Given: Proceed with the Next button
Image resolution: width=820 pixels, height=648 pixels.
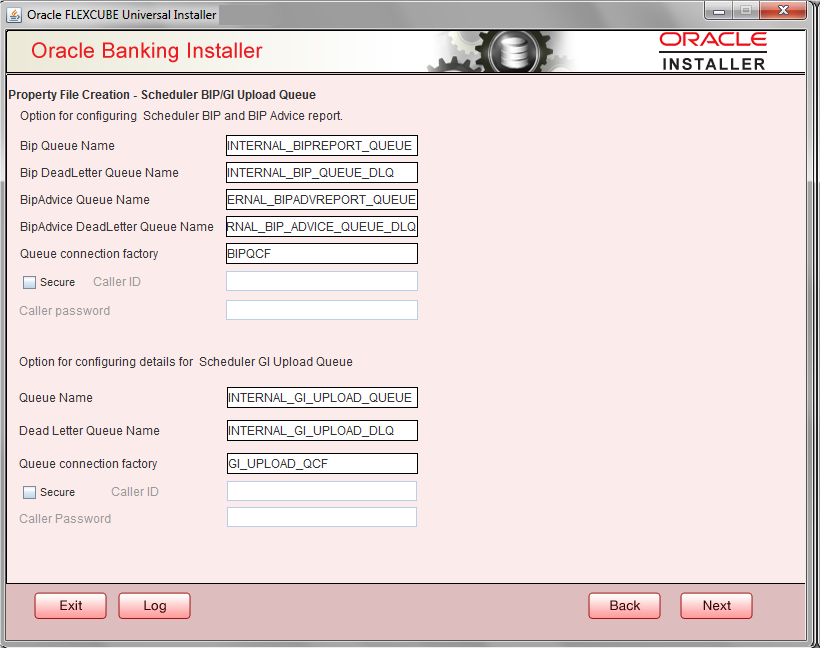Looking at the screenshot, I should tap(716, 605).
